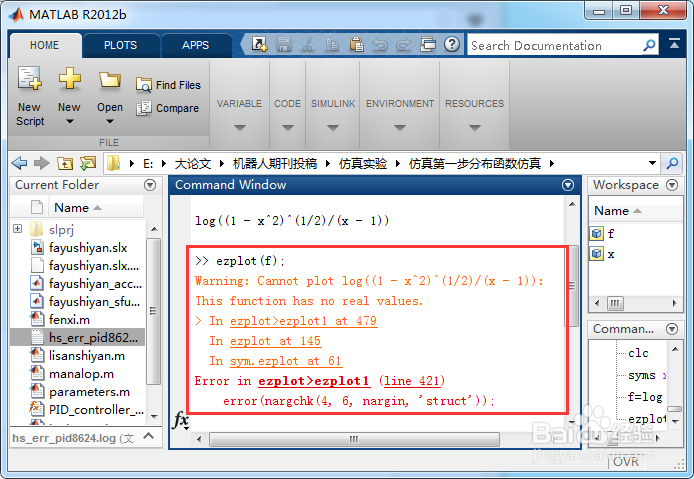Click the Forward navigation arrow
The height and width of the screenshot is (479, 694).
pyautogui.click(x=42, y=163)
